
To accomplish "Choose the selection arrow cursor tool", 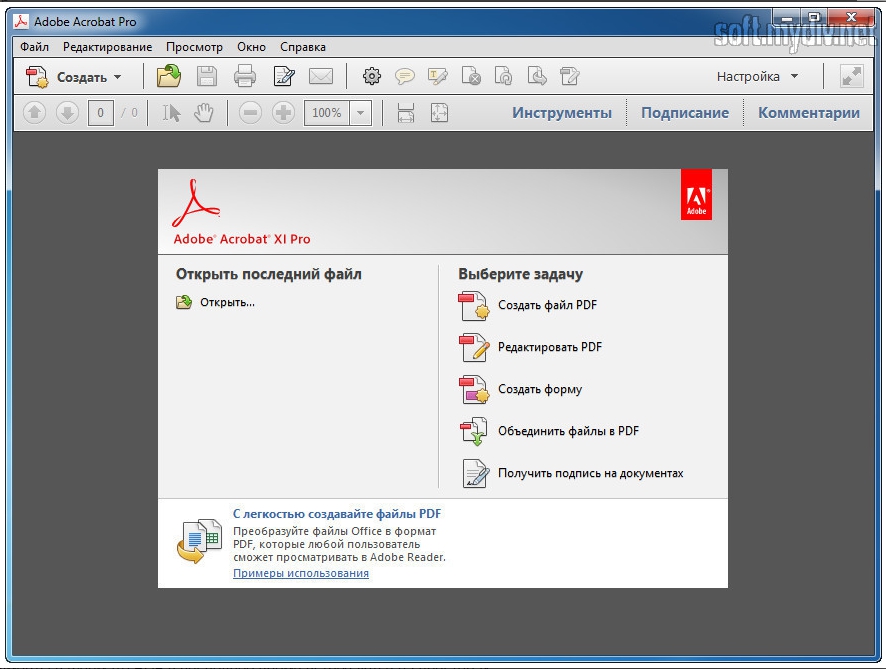I will [172, 113].
